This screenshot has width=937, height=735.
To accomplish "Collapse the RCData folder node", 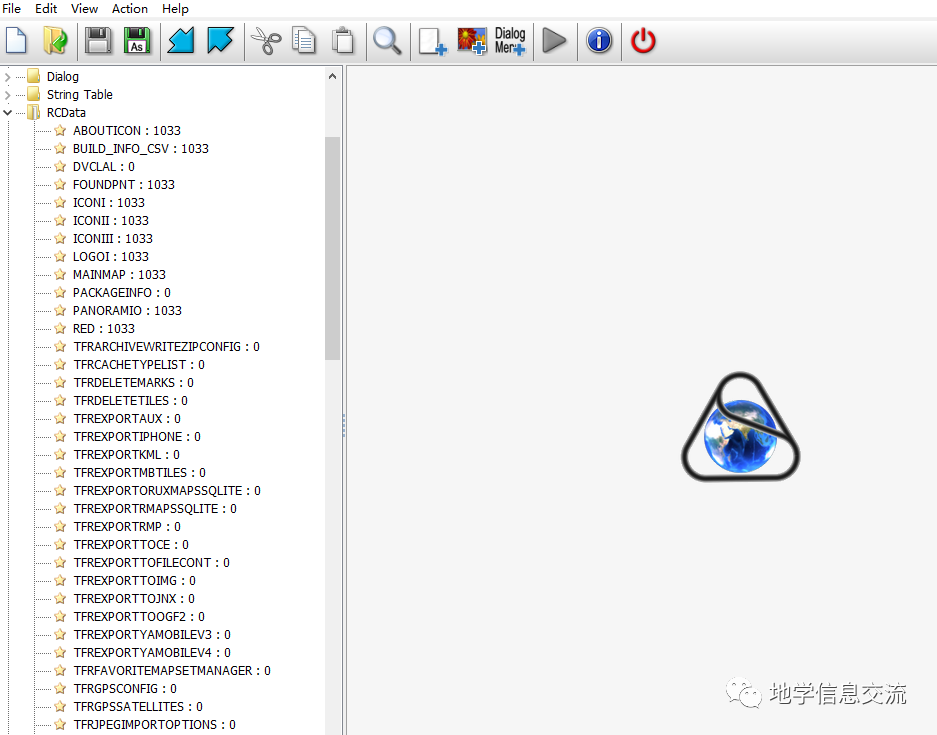I will 7,113.
